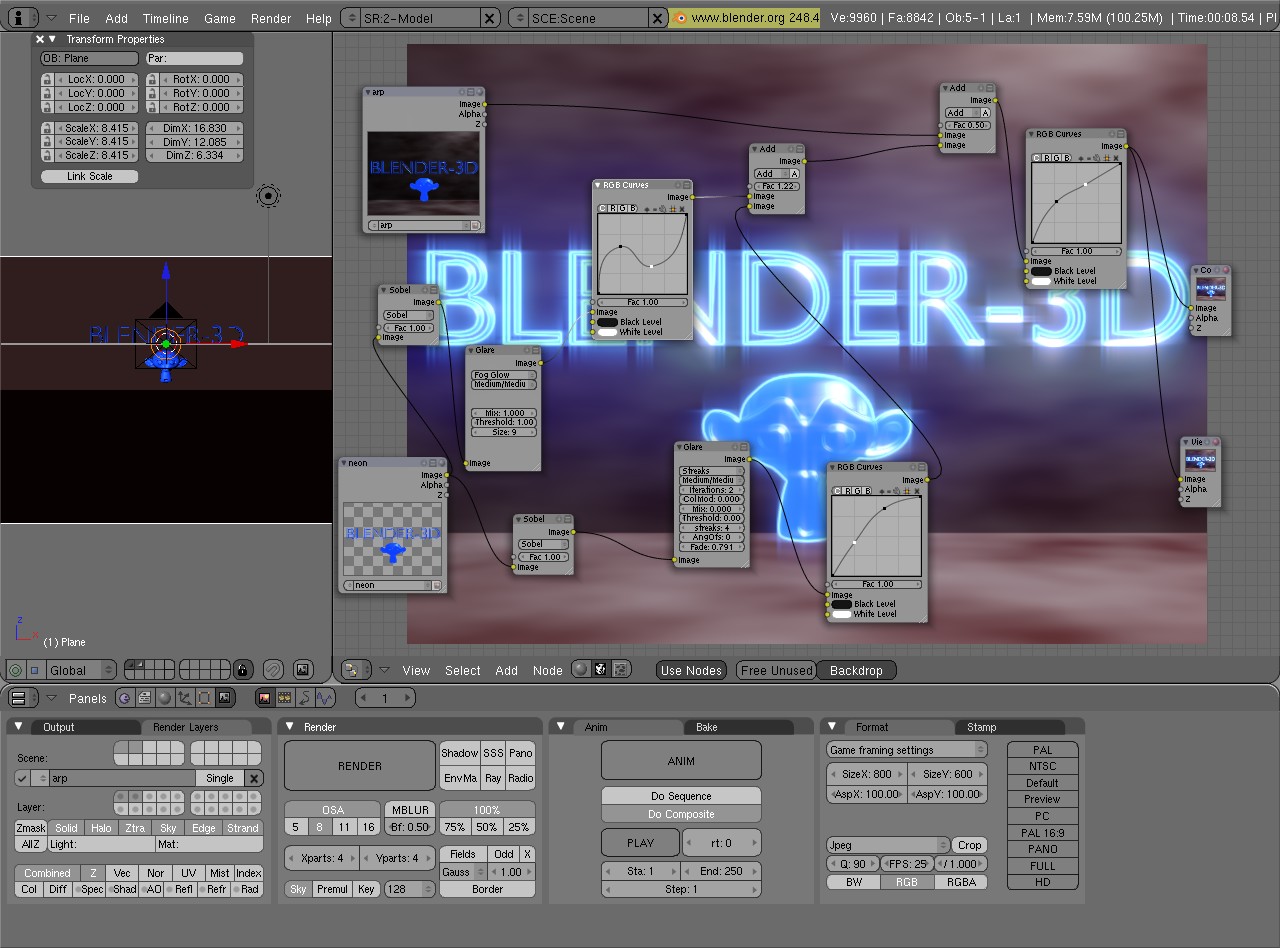This screenshot has width=1280, height=948.
Task: Click the Black Level swatch on bottom RGB Curves node
Action: click(842, 604)
